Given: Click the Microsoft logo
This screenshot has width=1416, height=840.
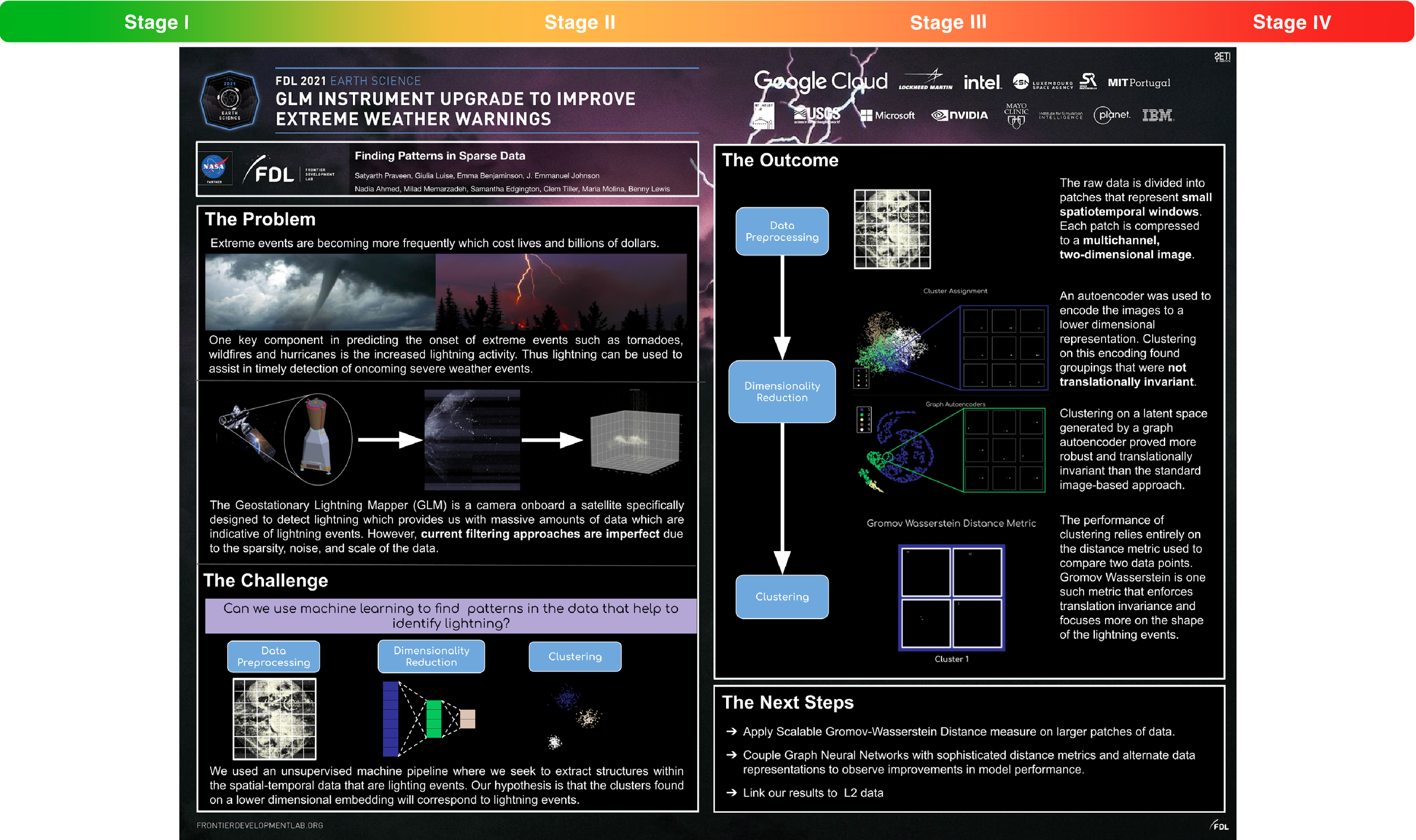Looking at the screenshot, I should [887, 116].
